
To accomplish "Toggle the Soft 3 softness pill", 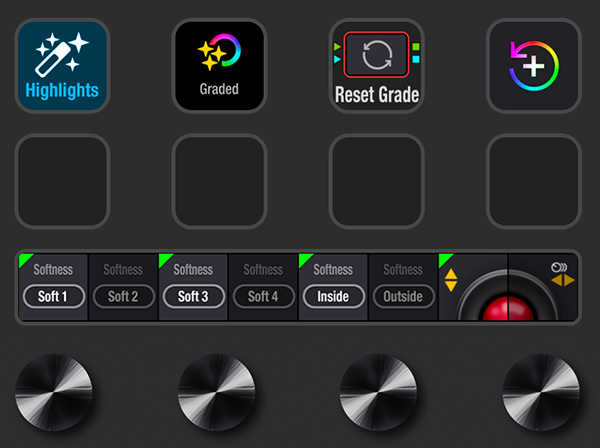I will [x=194, y=296].
